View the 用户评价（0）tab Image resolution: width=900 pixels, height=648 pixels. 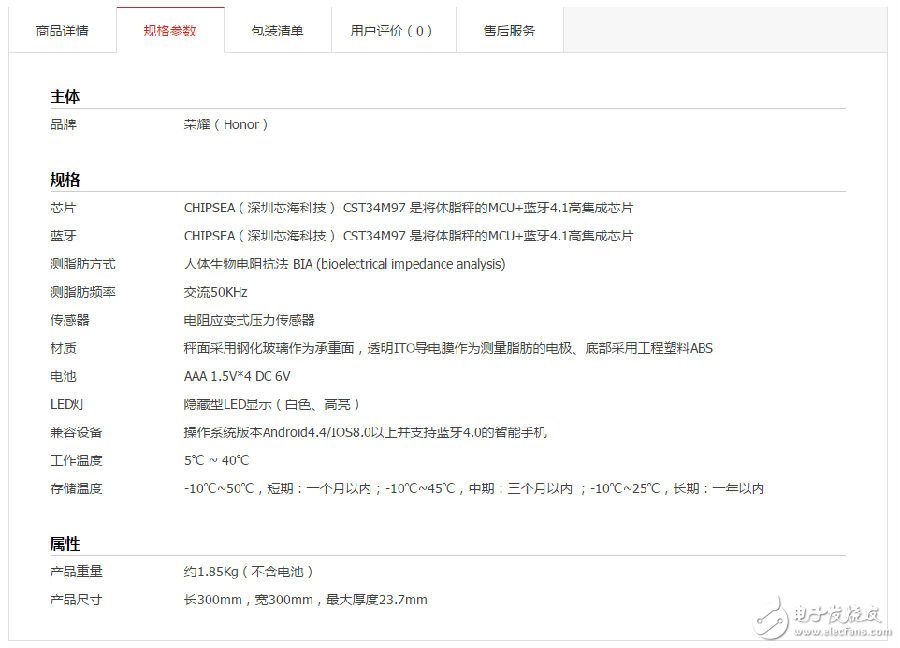click(393, 30)
